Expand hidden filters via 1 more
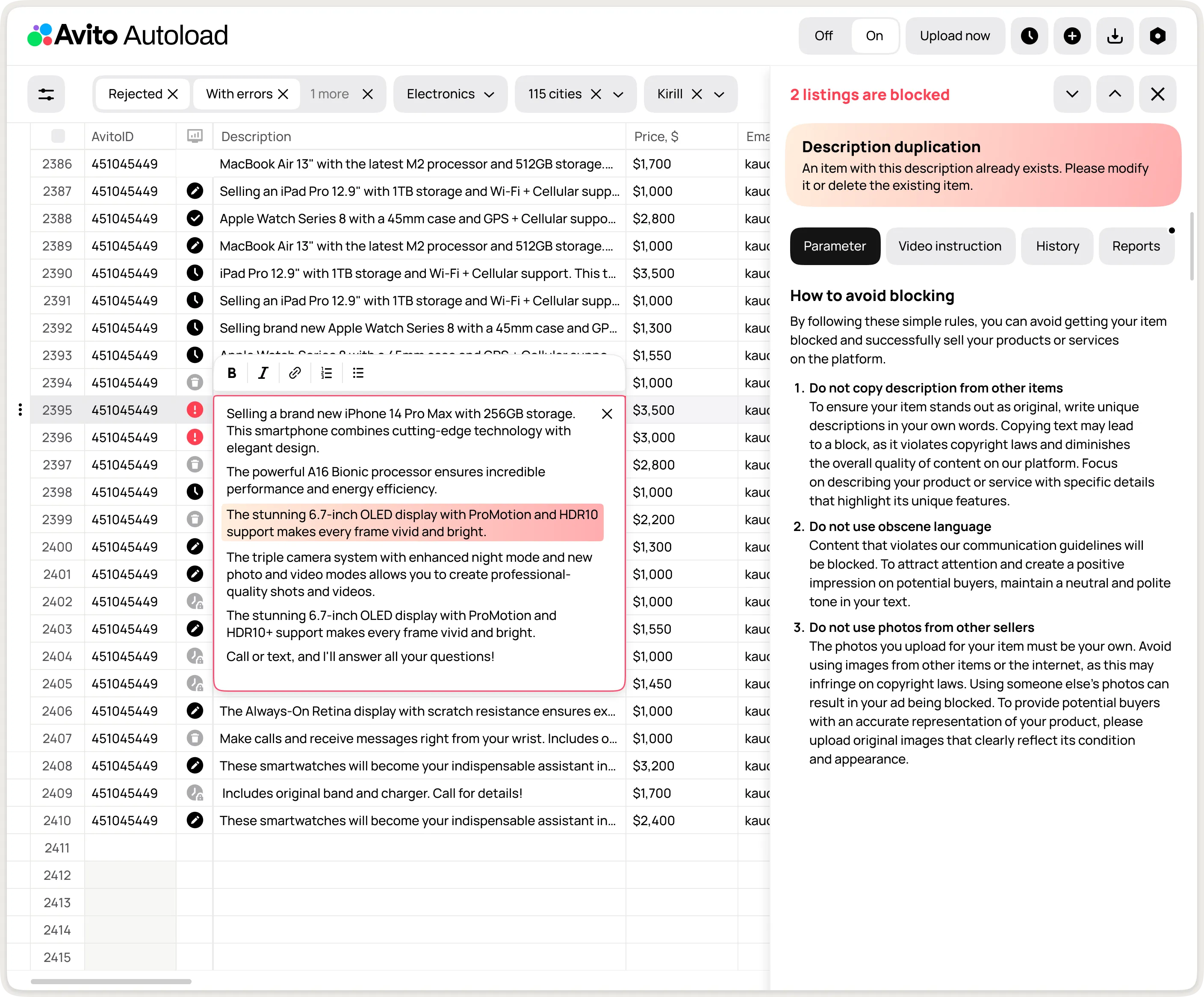Viewport: 1204px width, 997px height. [x=330, y=94]
